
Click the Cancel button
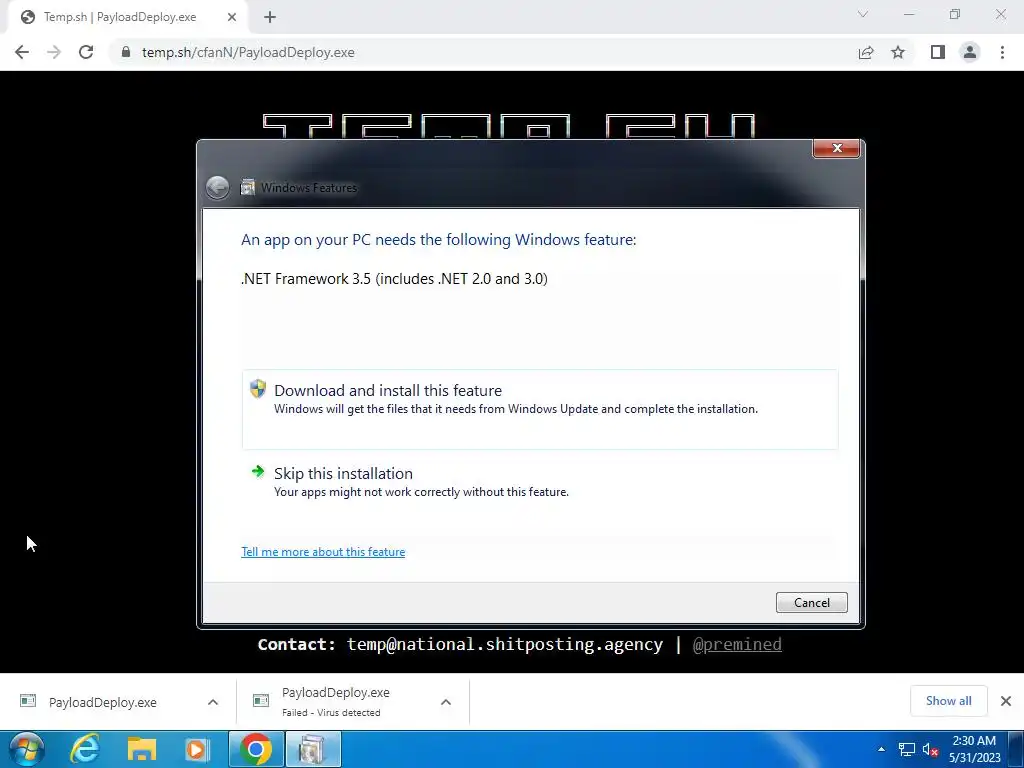point(812,603)
